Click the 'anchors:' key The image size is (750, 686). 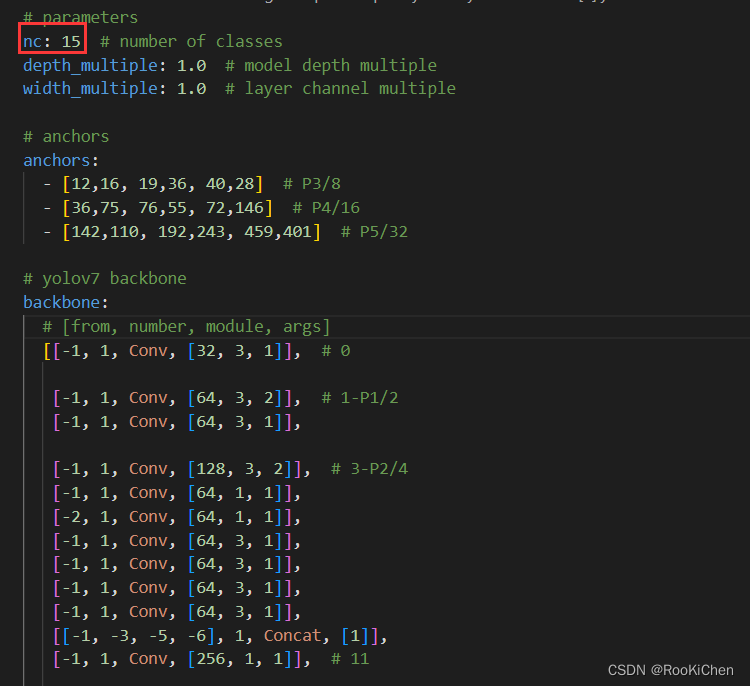61,160
